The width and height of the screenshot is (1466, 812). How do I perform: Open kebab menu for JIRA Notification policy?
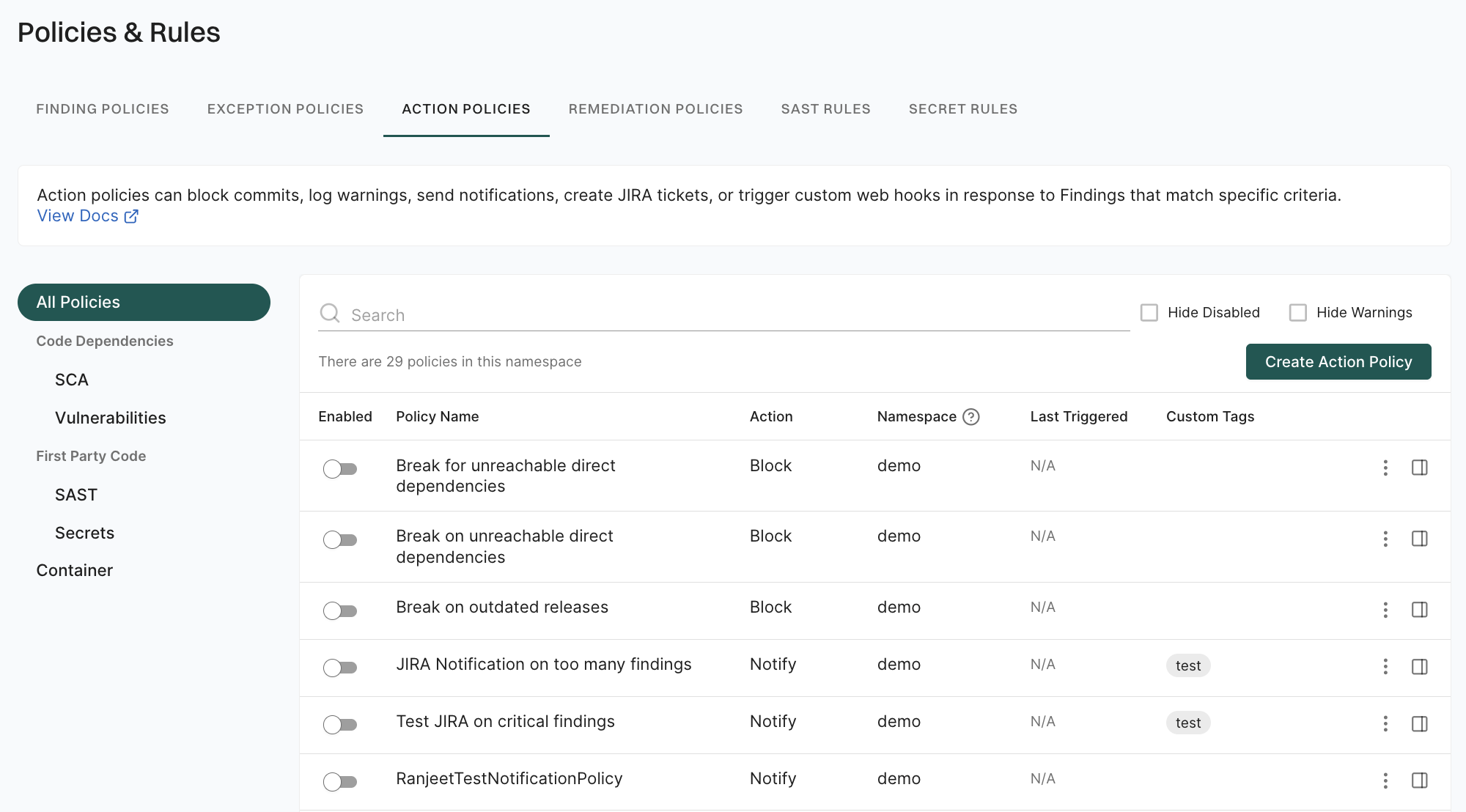coord(1385,666)
